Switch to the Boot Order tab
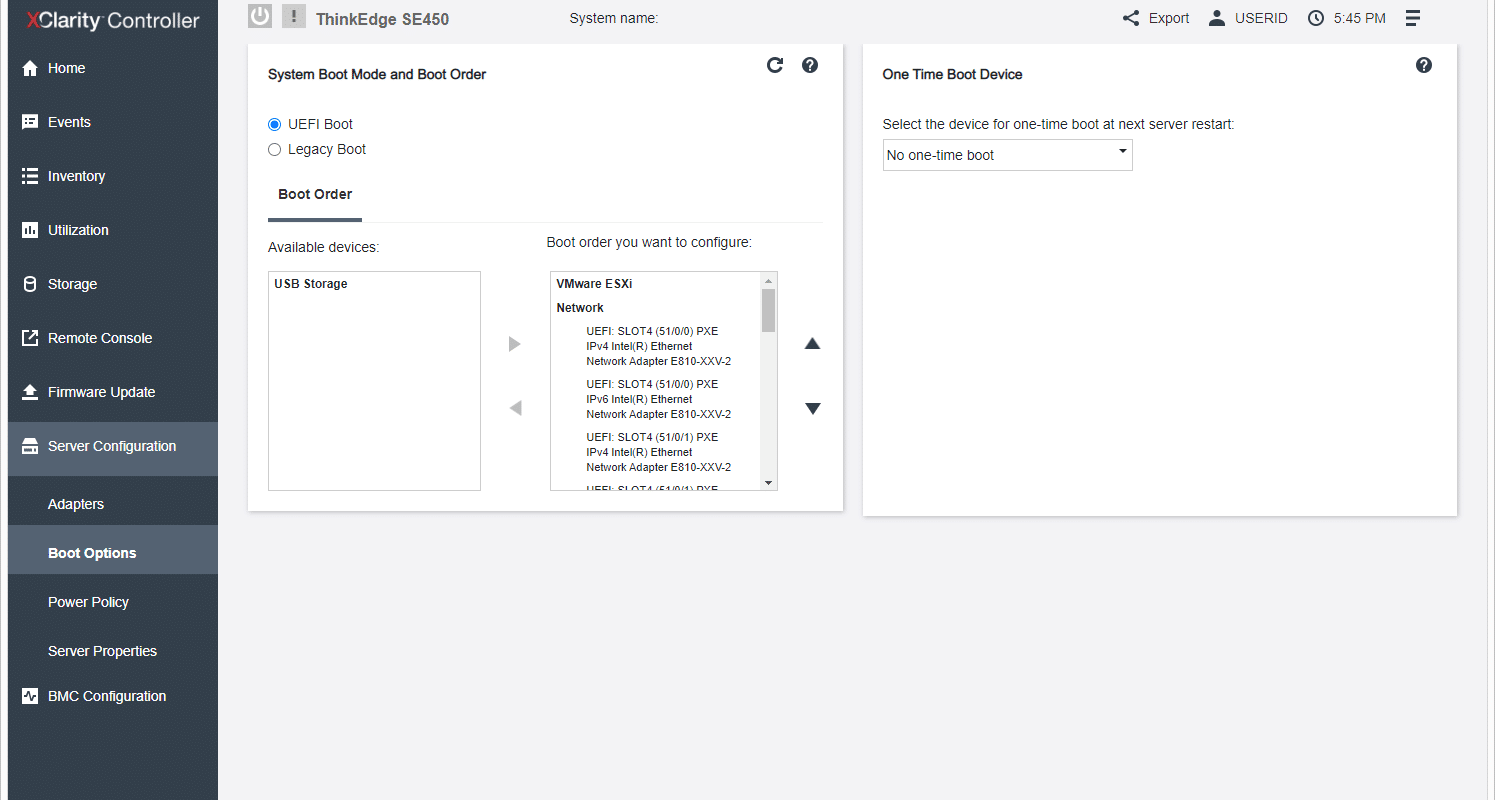 point(315,194)
